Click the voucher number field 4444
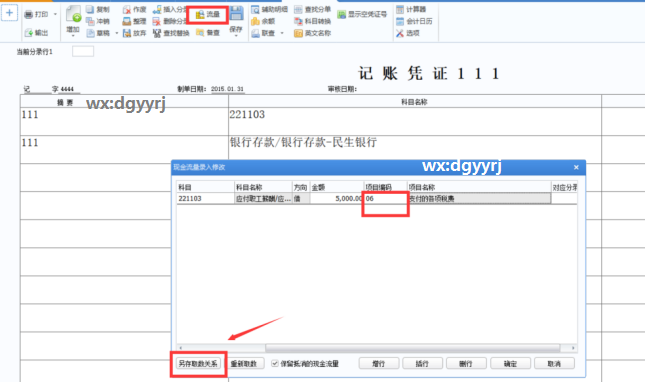Image resolution: width=645 pixels, height=383 pixels. pyautogui.click(x=67, y=89)
